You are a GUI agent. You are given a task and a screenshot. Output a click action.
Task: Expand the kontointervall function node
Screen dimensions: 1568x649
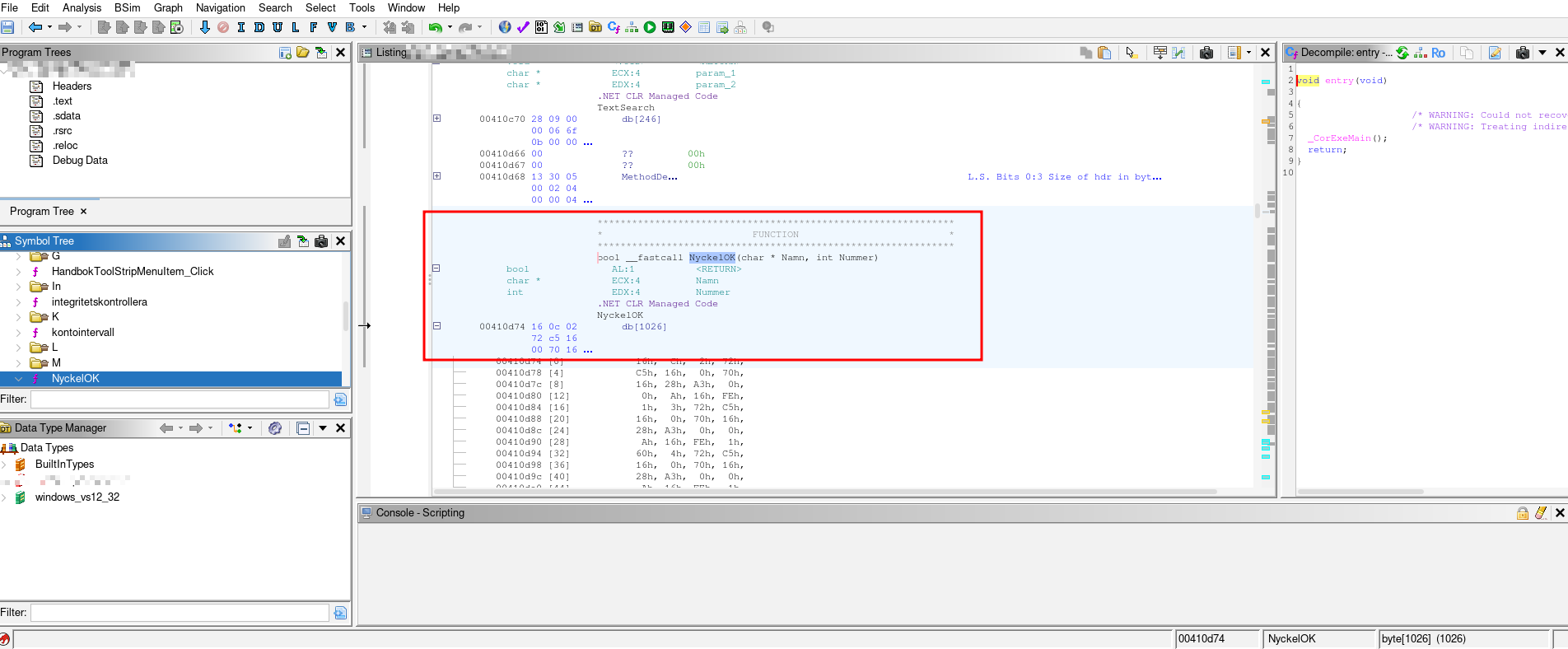[18, 333]
